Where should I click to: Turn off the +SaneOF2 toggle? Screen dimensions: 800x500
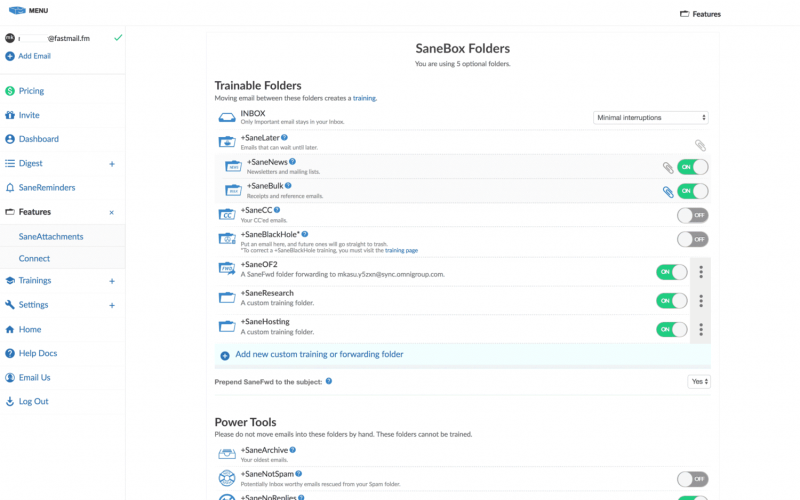(x=671, y=272)
